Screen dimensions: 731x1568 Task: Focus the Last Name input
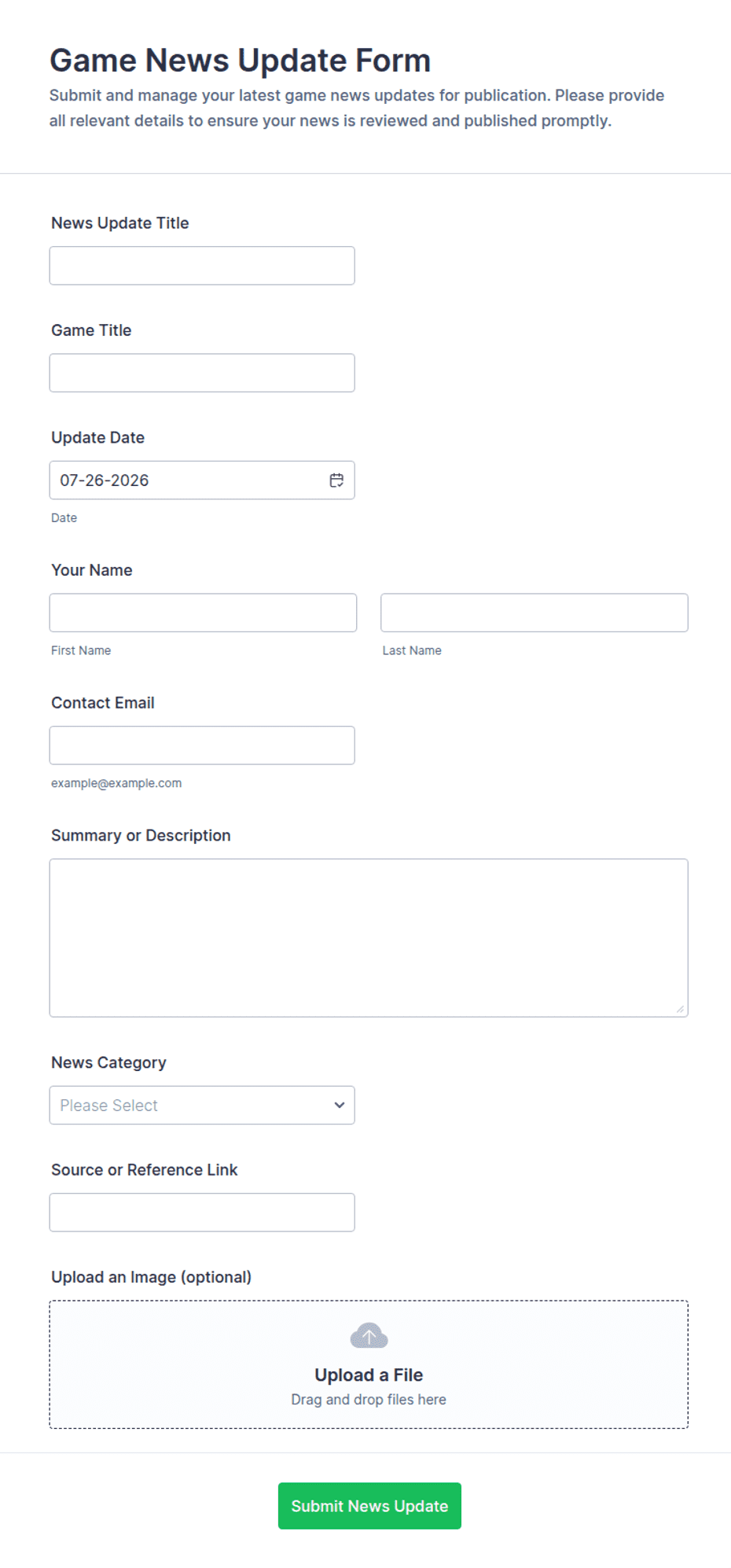(534, 613)
